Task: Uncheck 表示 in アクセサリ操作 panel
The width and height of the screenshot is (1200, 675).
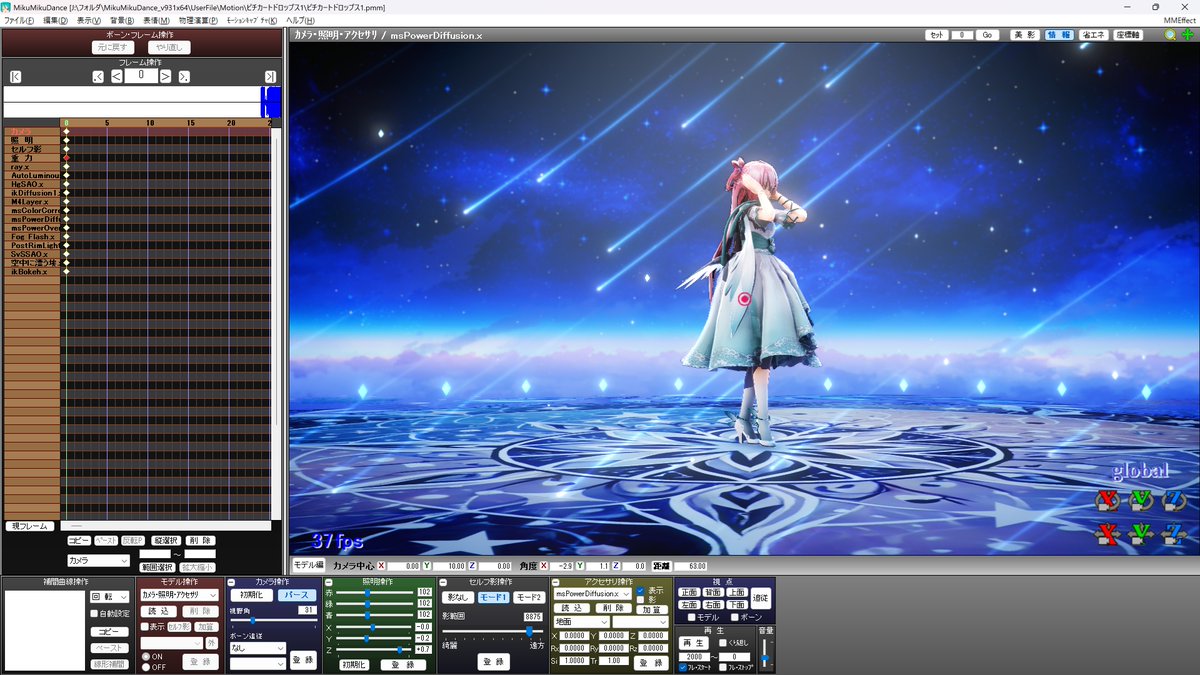Action: point(641,590)
